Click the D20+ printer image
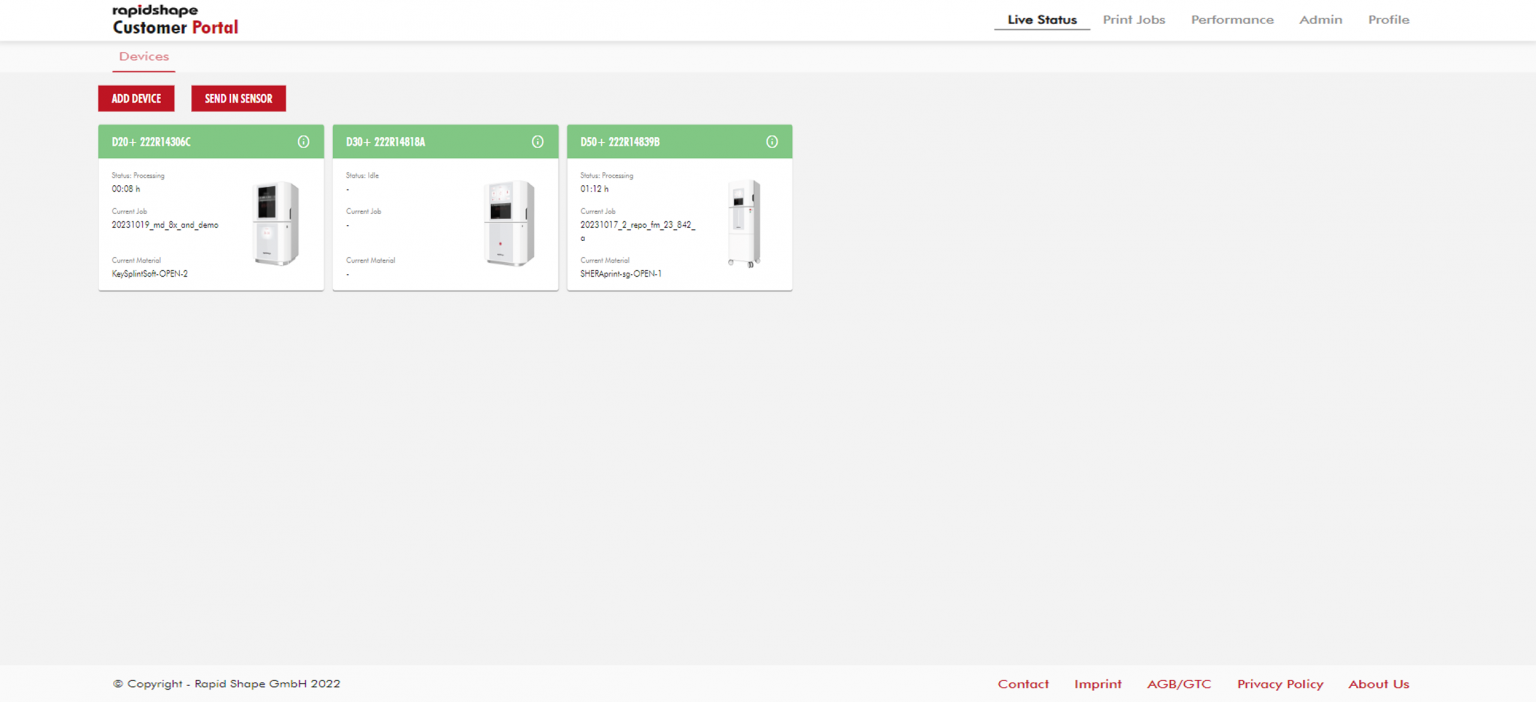Image resolution: width=1536 pixels, height=702 pixels. point(276,224)
